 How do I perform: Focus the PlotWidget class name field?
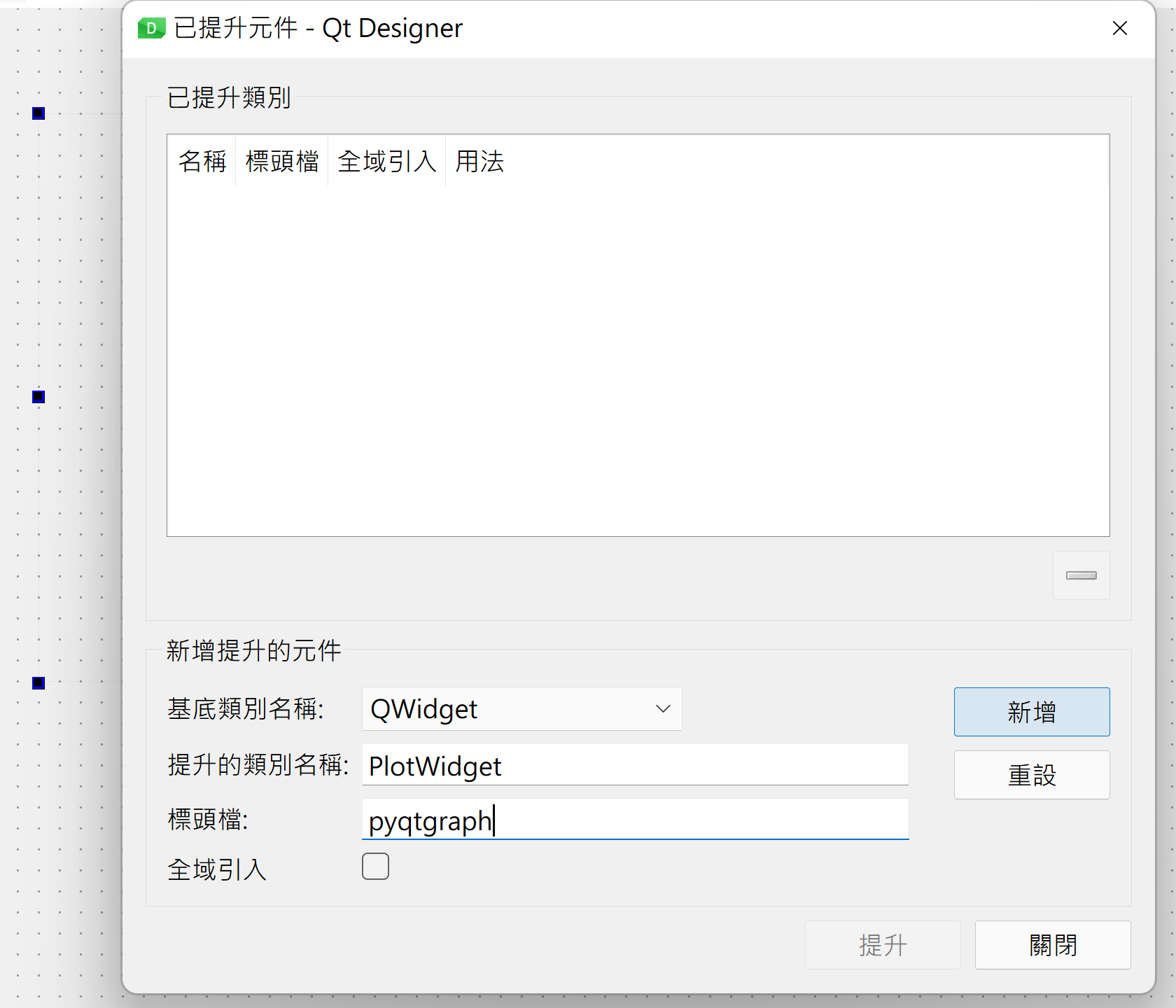click(634, 766)
